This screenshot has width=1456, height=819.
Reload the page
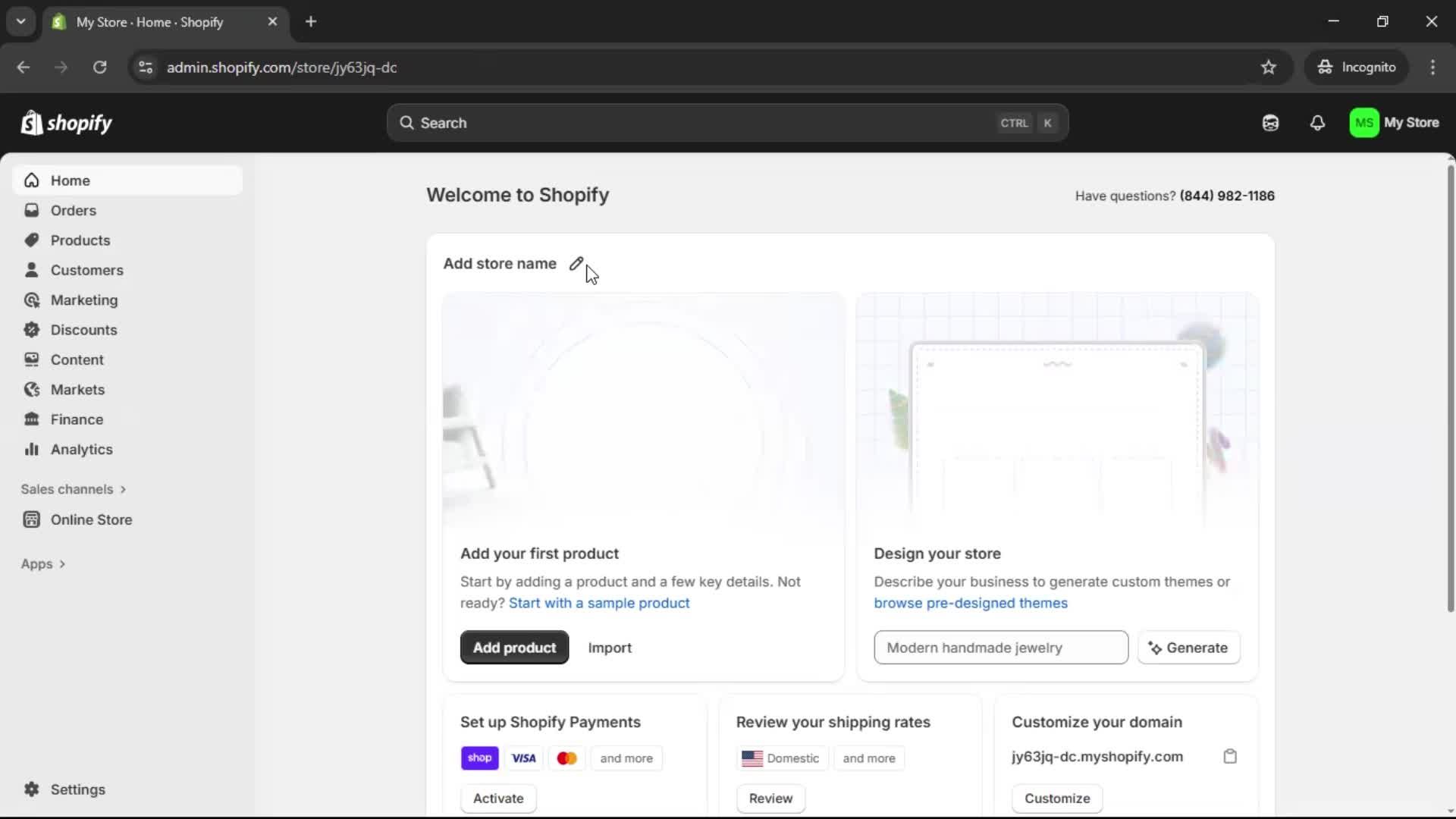[99, 67]
